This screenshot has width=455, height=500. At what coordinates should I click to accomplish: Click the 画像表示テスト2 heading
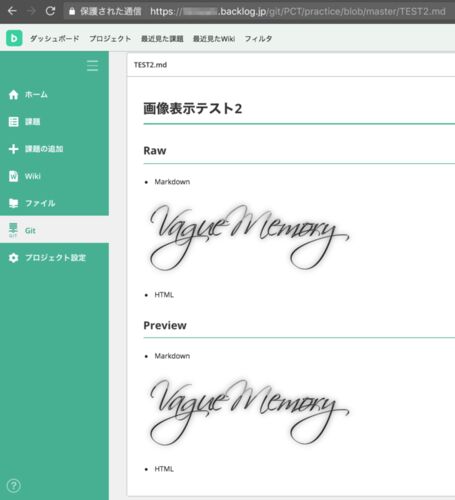[x=193, y=108]
